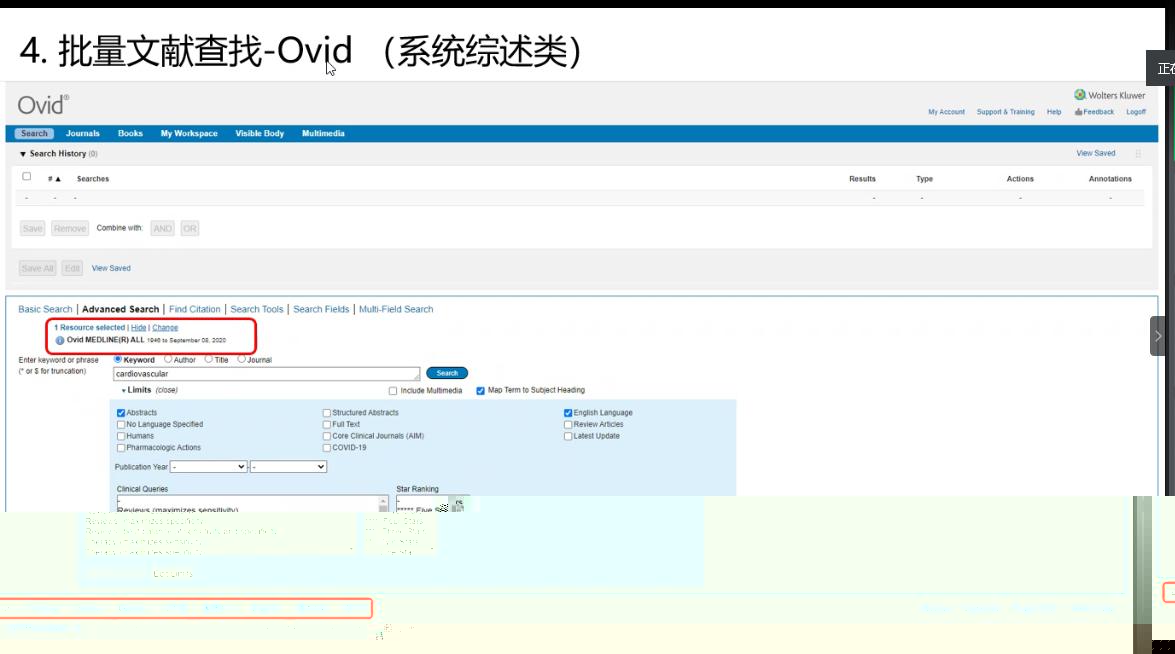Open the Search tab in navigation bar
This screenshot has width=1175, height=654.
(x=34, y=133)
